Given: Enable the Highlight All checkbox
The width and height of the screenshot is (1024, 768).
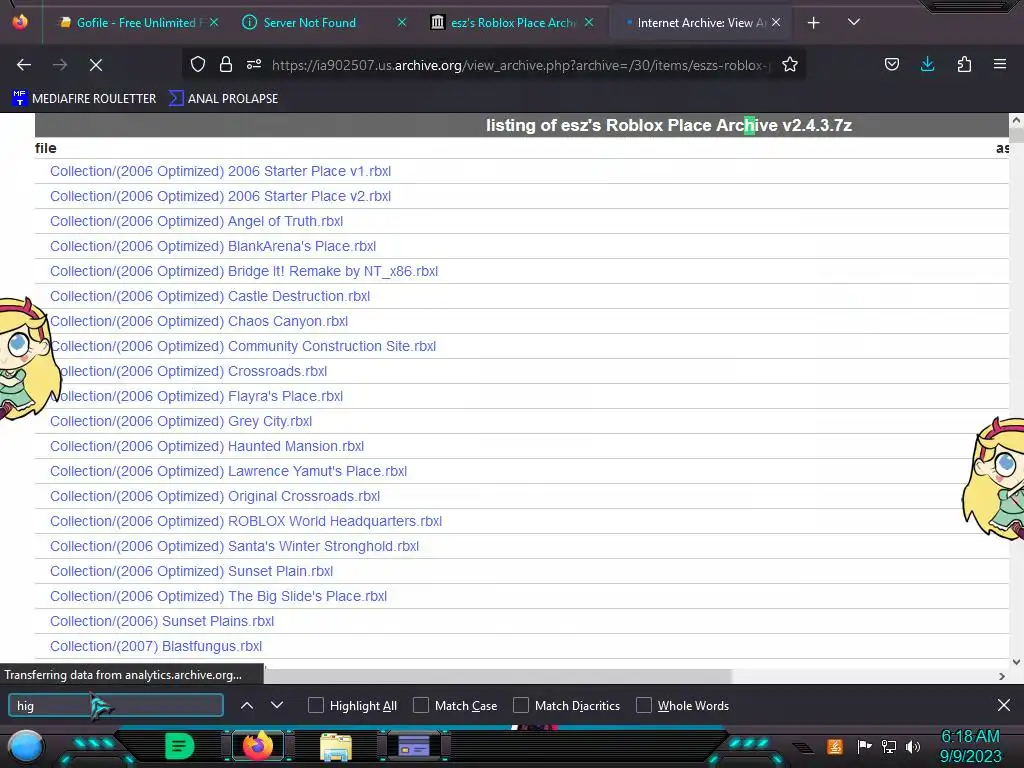Looking at the screenshot, I should click(x=315, y=705).
